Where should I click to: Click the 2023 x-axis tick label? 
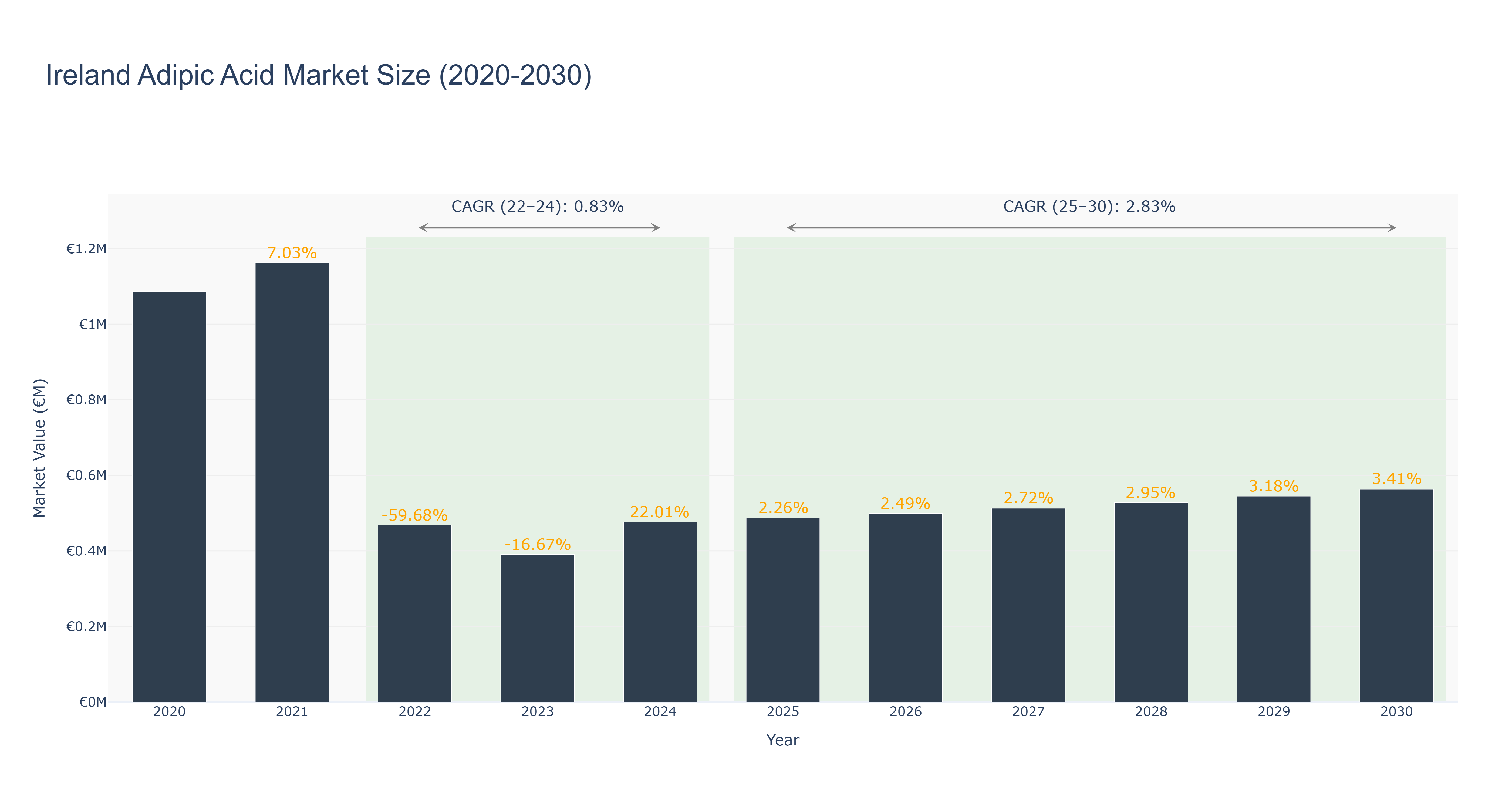537,712
